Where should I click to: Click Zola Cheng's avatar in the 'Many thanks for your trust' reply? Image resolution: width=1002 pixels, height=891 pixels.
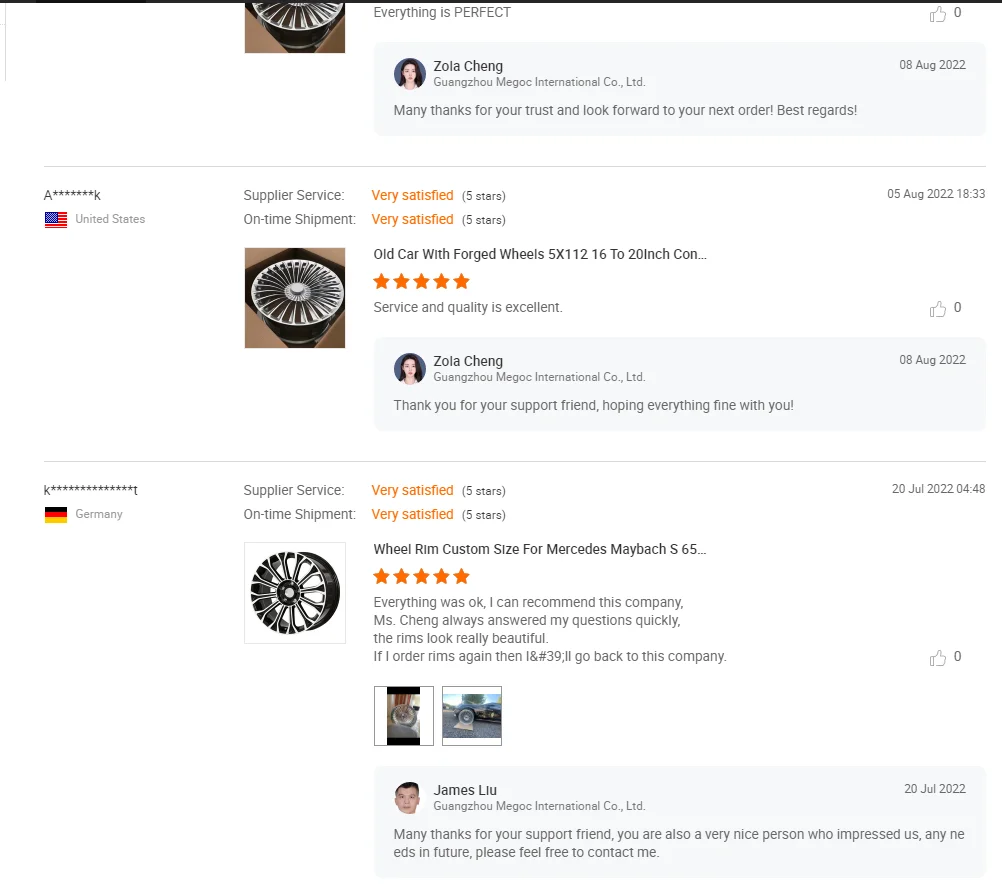point(410,74)
